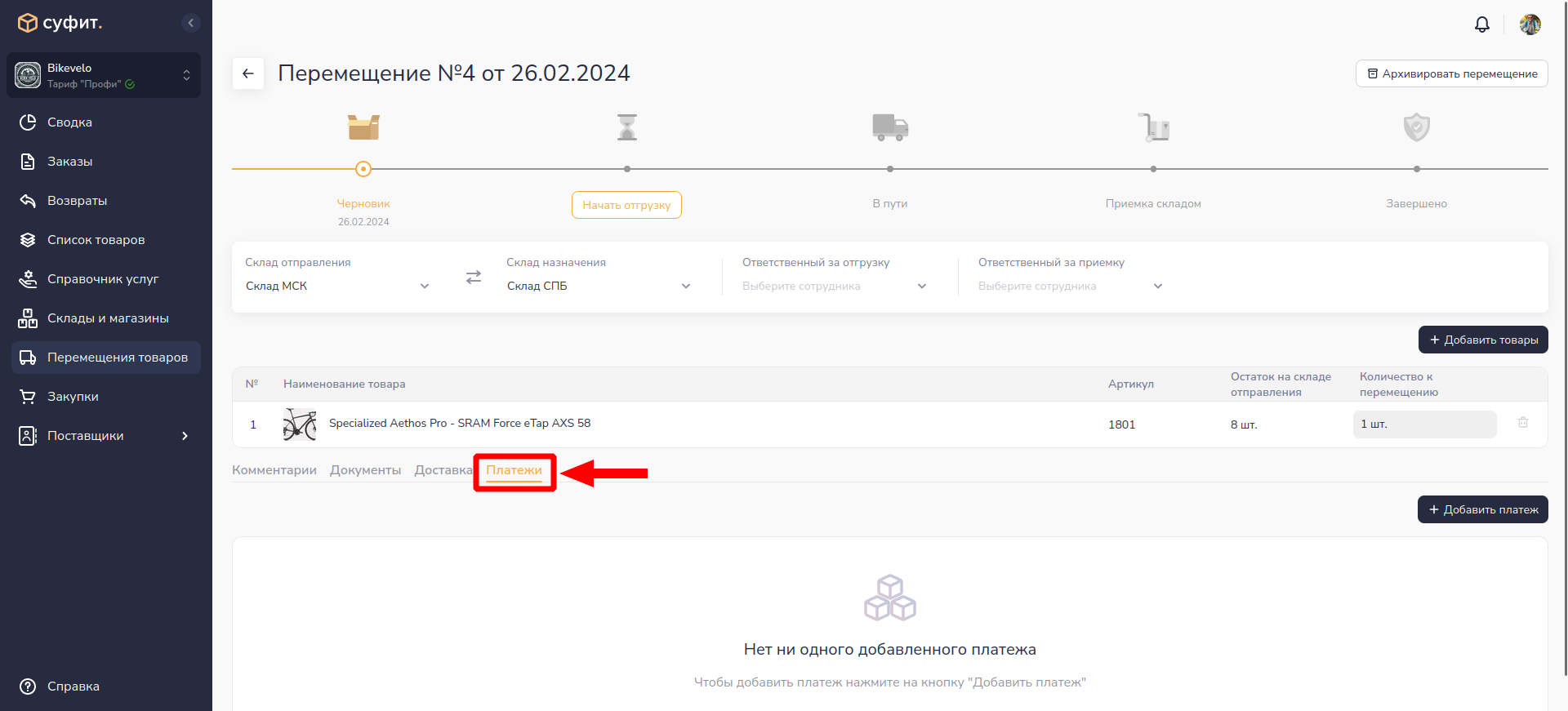Image resolution: width=1568 pixels, height=711 pixels.
Task: Click the product name Specialized Aethos Pro
Action: click(460, 423)
